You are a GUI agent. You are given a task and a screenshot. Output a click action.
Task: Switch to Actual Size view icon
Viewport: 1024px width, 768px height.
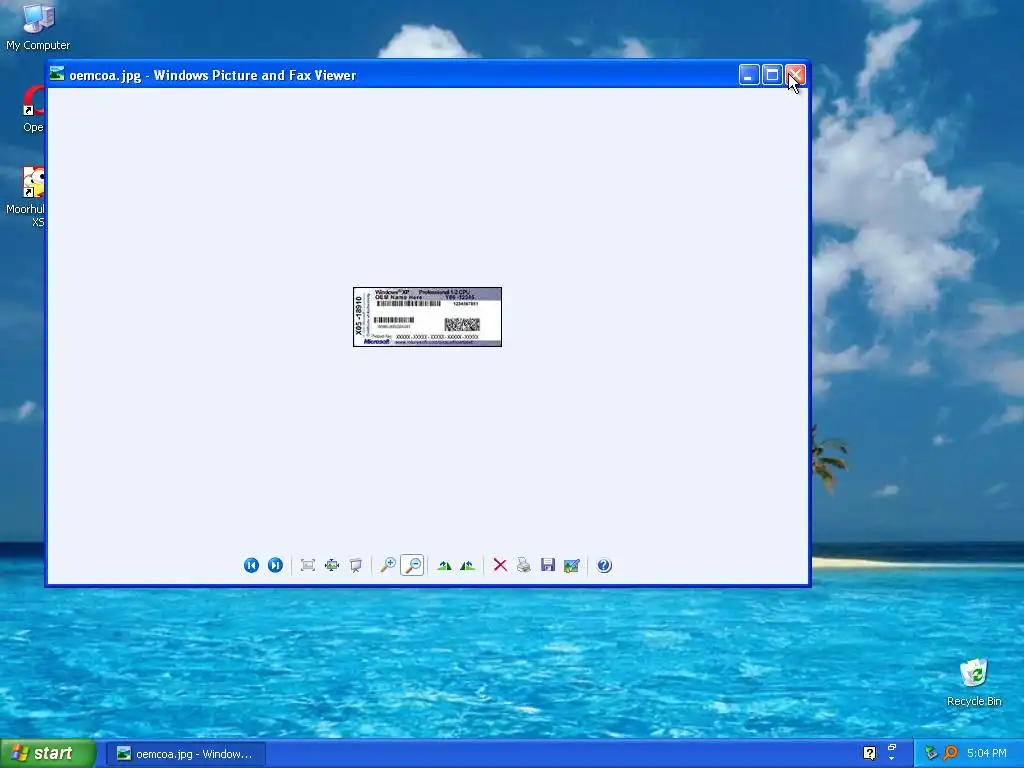pos(332,566)
